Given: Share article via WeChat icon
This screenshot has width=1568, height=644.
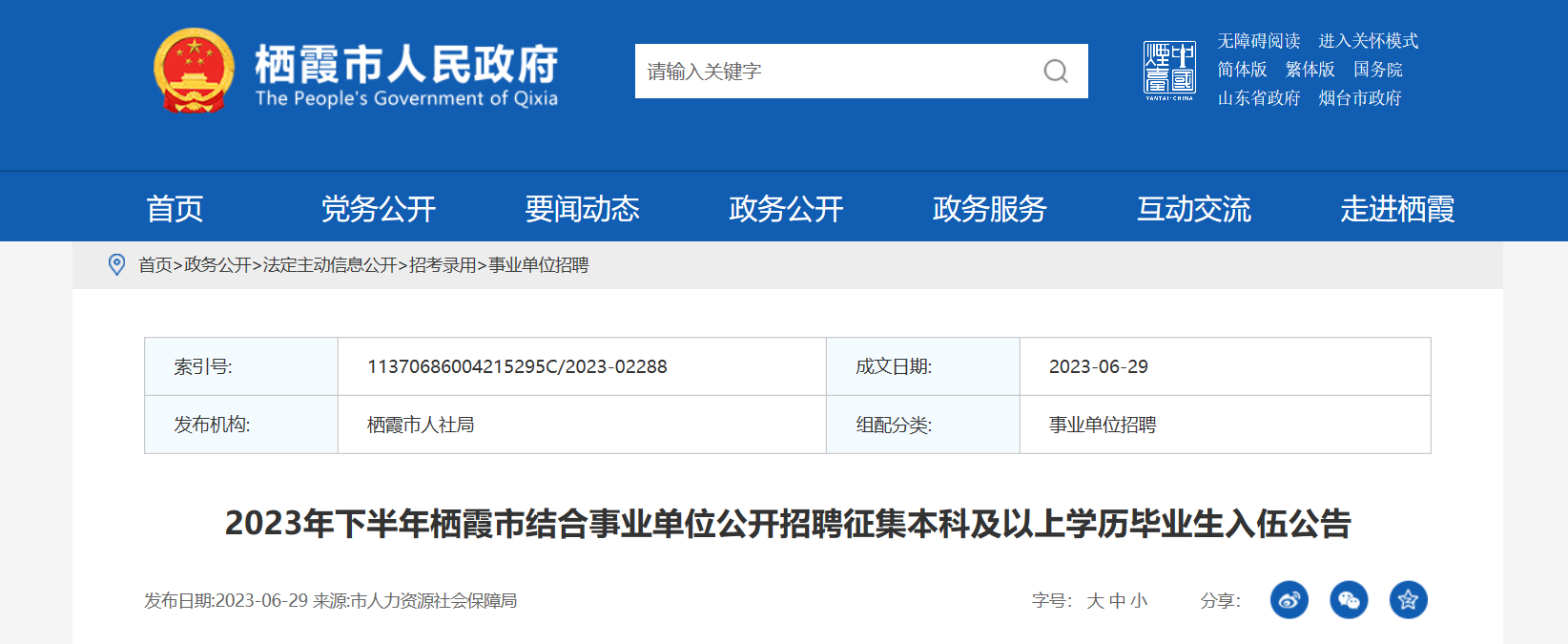Looking at the screenshot, I should click(x=1349, y=600).
